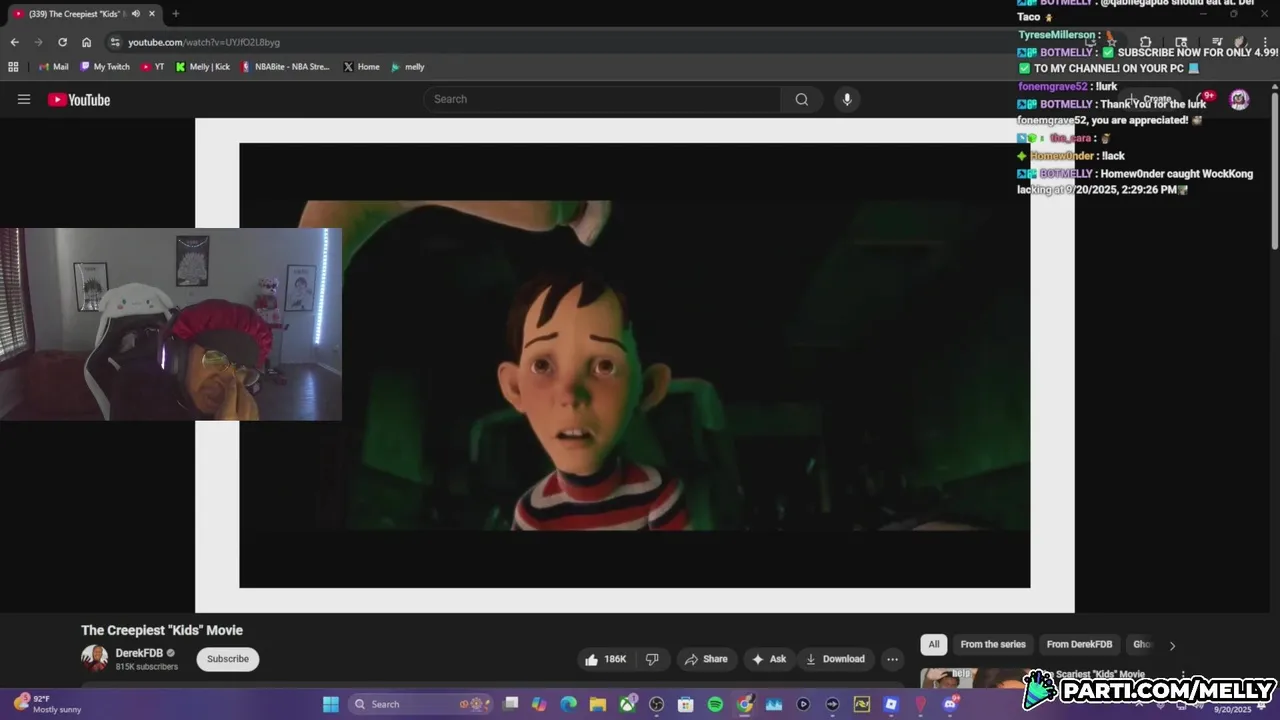The width and height of the screenshot is (1280, 720).
Task: Switch to Chrome on taskbar
Action: pos(745,704)
